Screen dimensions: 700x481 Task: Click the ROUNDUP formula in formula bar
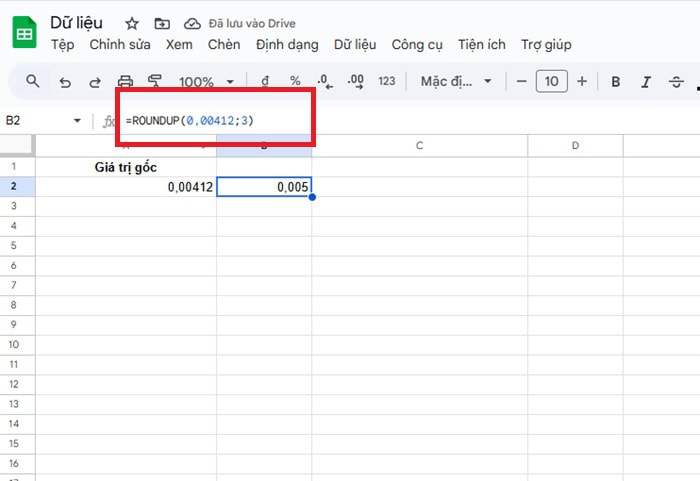click(189, 121)
